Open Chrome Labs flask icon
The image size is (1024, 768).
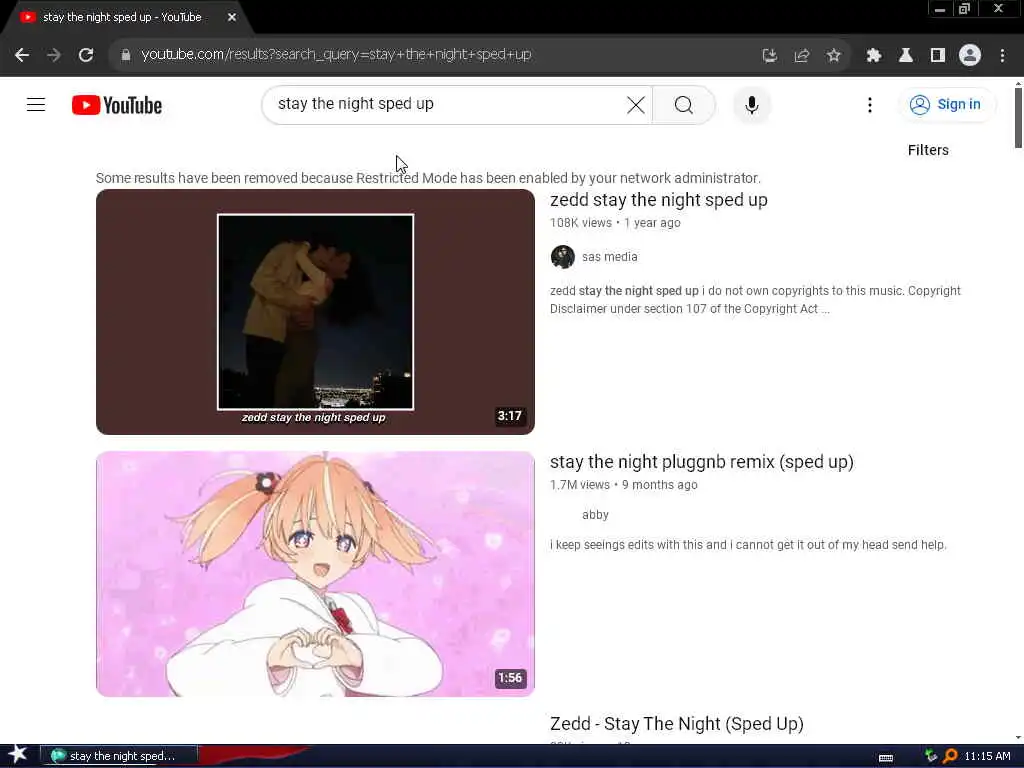[x=906, y=56]
